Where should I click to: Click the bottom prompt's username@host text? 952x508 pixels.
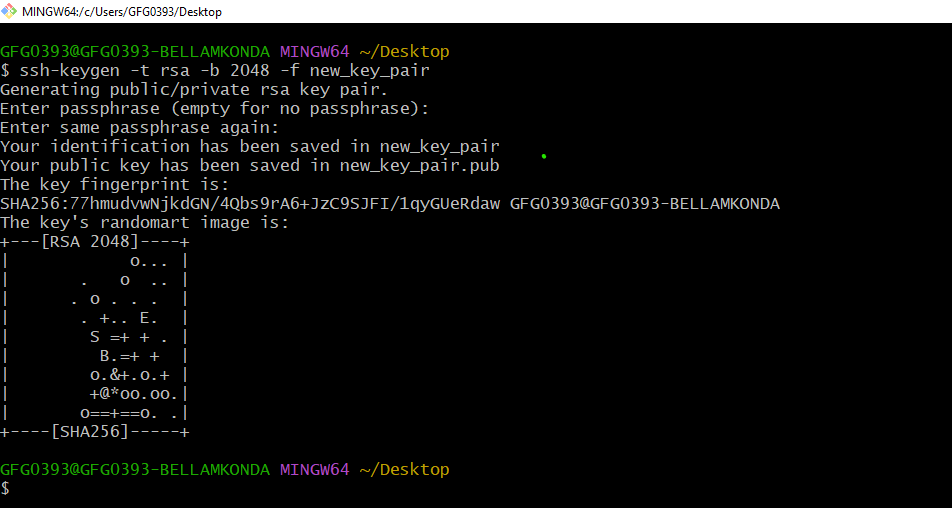135,470
